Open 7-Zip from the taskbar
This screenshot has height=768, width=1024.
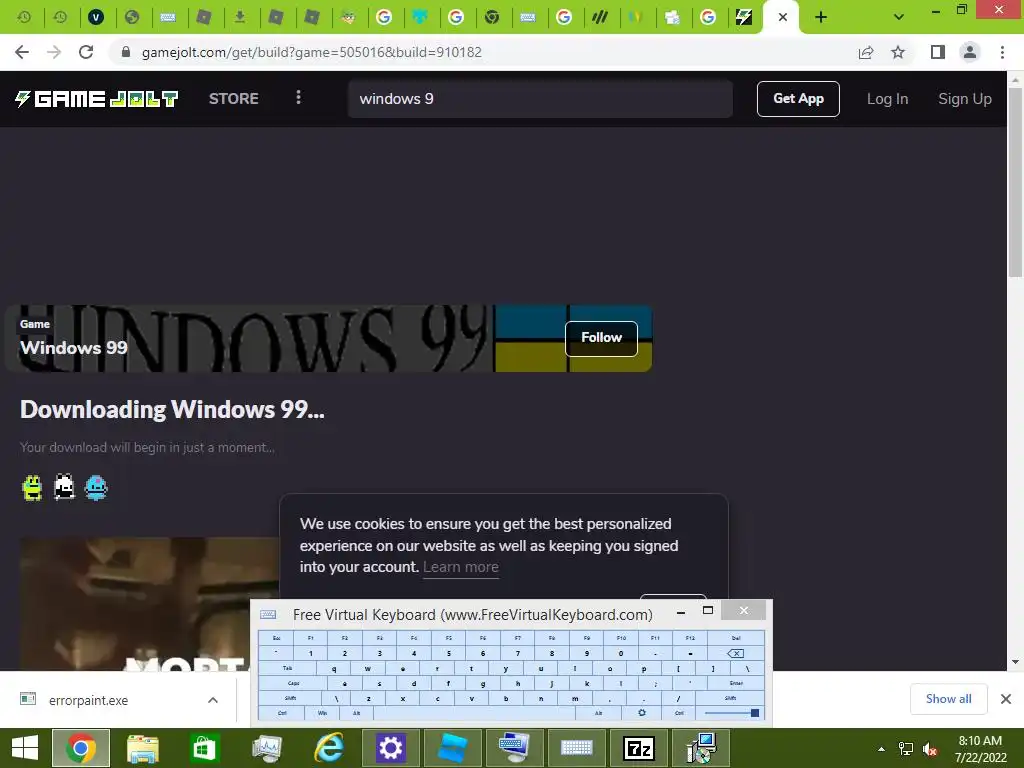click(639, 748)
